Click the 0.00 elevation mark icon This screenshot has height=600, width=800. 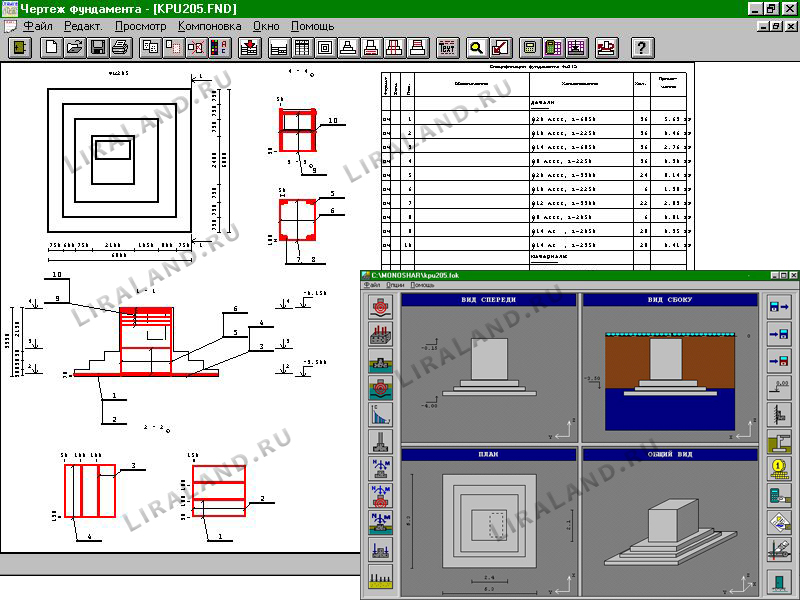pos(779,386)
